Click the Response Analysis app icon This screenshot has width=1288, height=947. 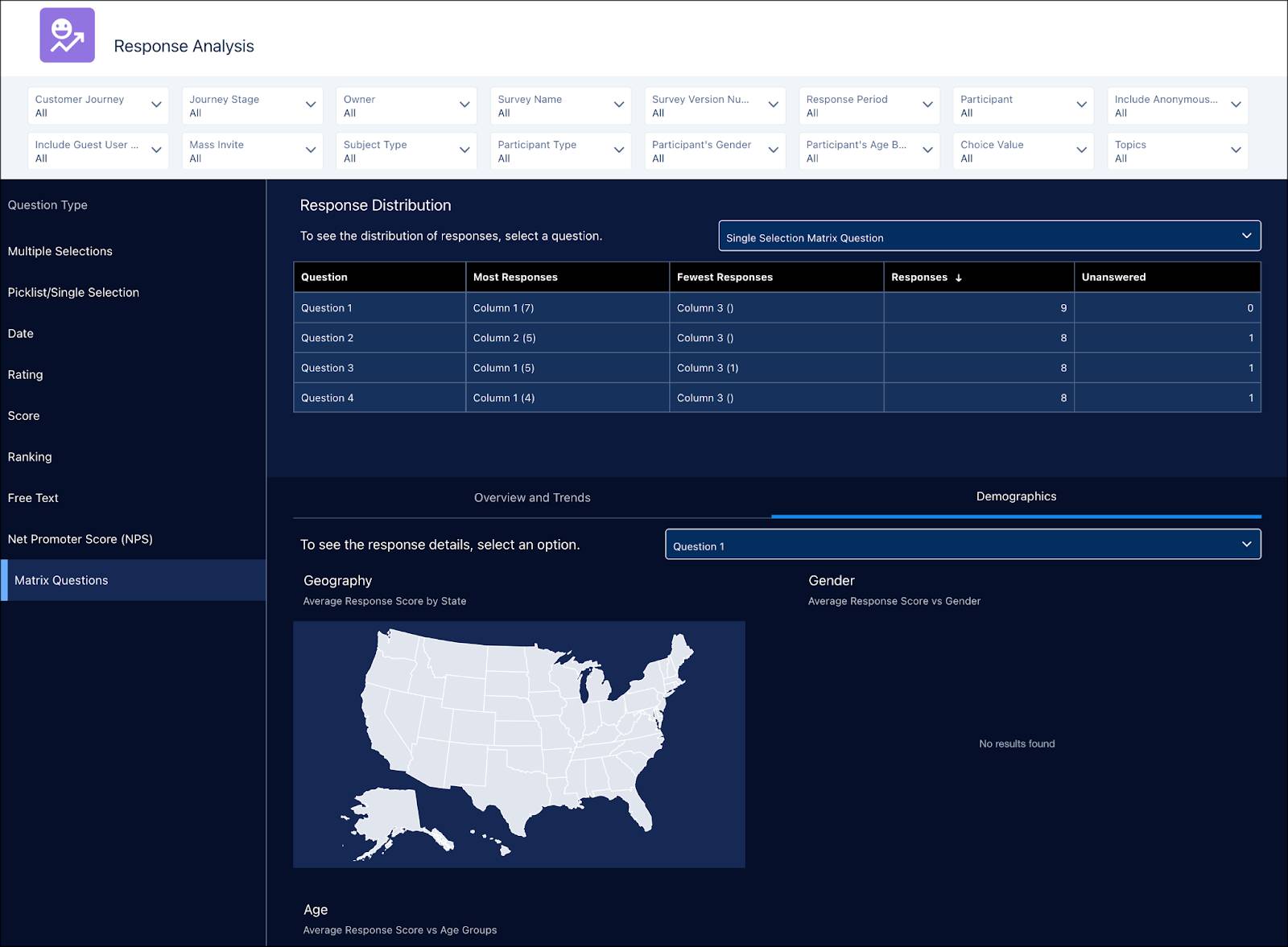coord(68,36)
